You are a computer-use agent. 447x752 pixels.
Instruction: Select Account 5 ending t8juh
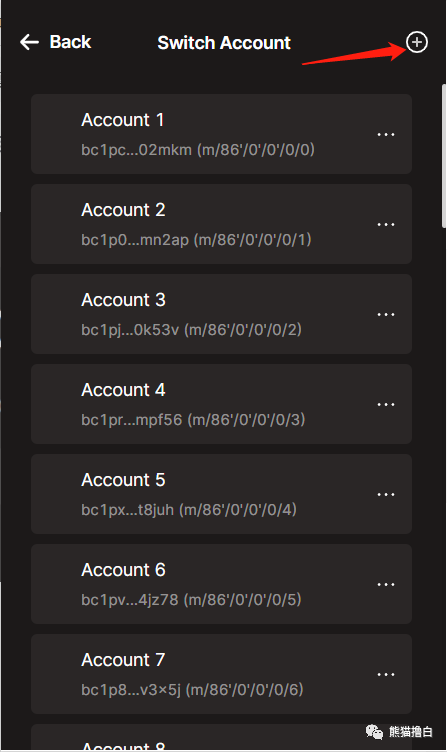(222, 494)
